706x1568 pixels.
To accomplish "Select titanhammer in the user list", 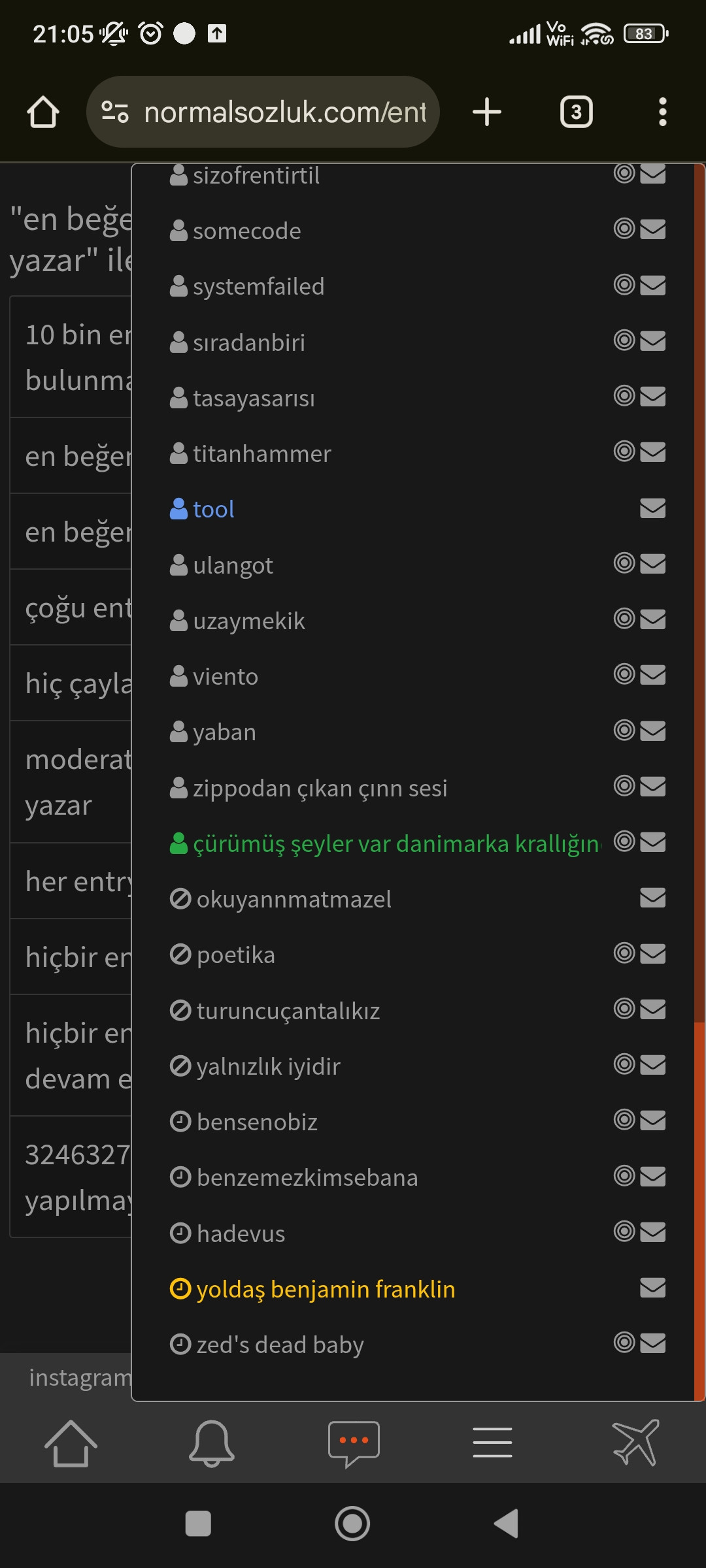I will click(x=261, y=454).
